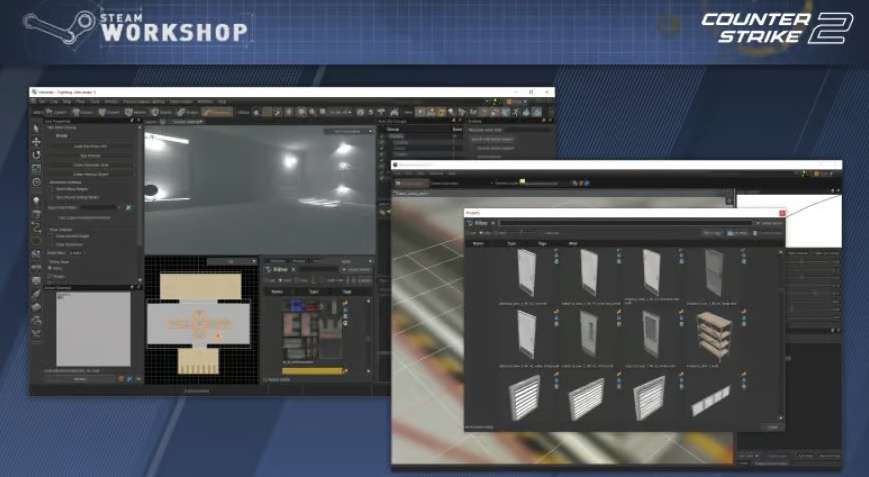Select the first, filled radio option in Tool Properties
This screenshot has height=477, width=869.
click(x=50, y=268)
